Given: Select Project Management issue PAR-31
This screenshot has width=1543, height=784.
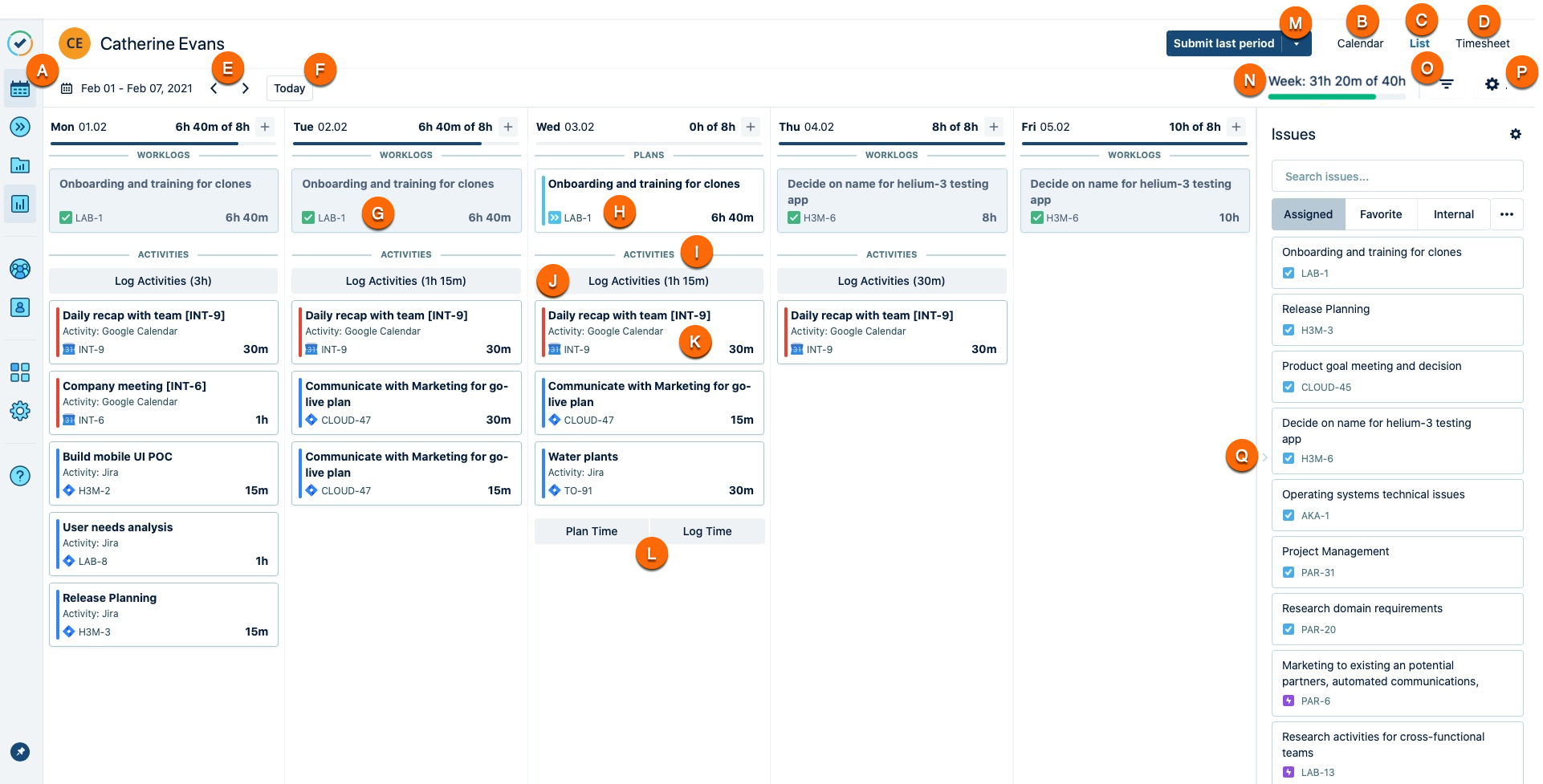Looking at the screenshot, I should 1397,562.
